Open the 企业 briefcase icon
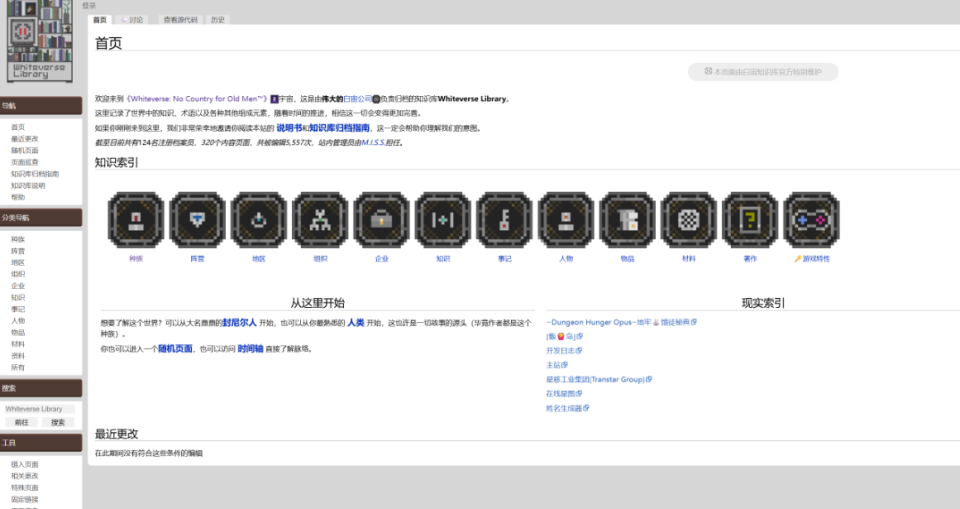Image resolution: width=960 pixels, height=509 pixels. click(381, 220)
